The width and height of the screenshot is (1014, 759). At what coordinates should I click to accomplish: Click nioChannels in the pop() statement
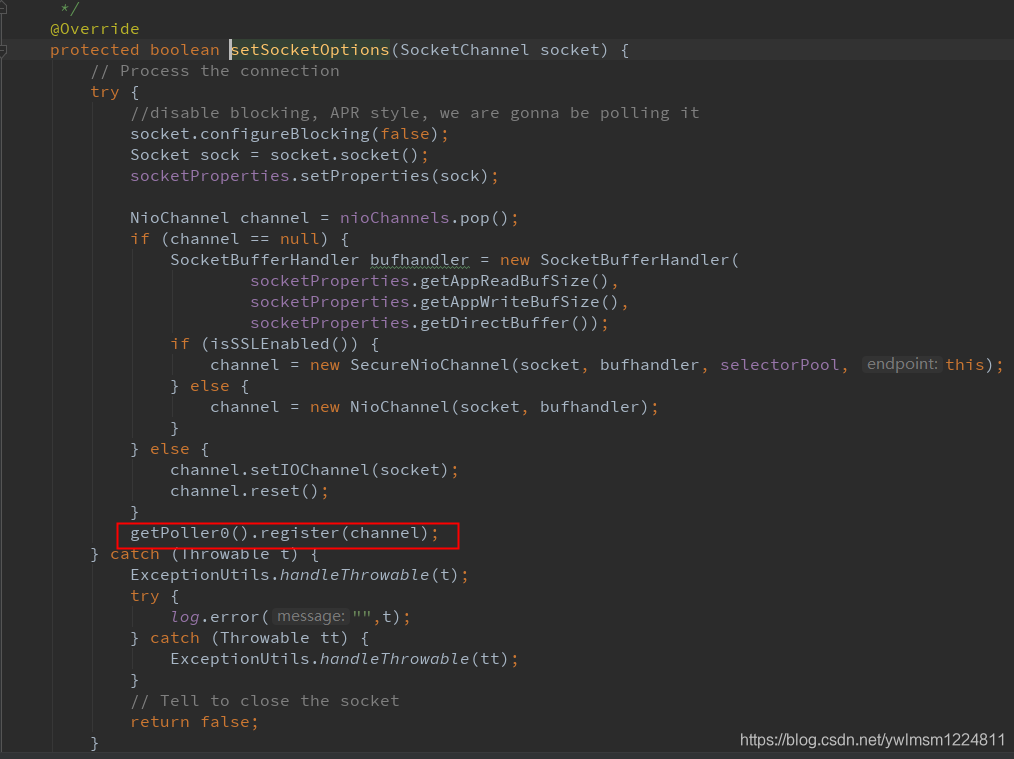point(394,218)
